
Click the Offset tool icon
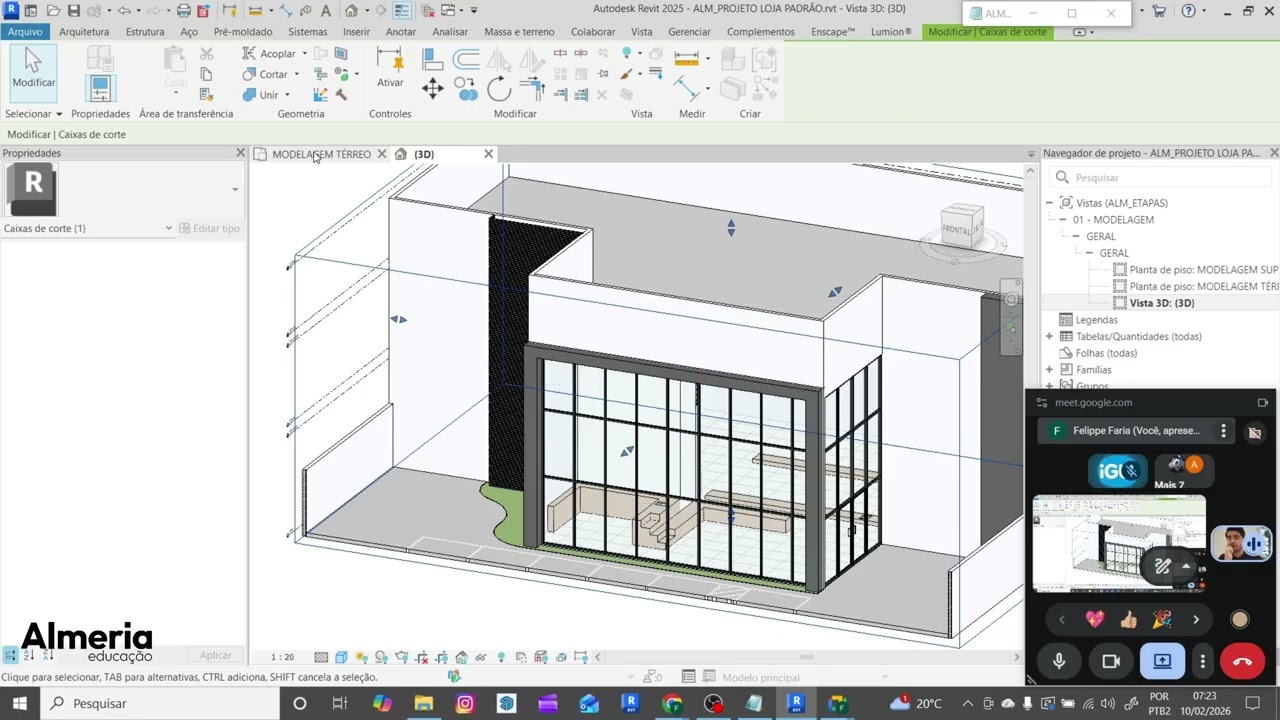[x=466, y=59]
